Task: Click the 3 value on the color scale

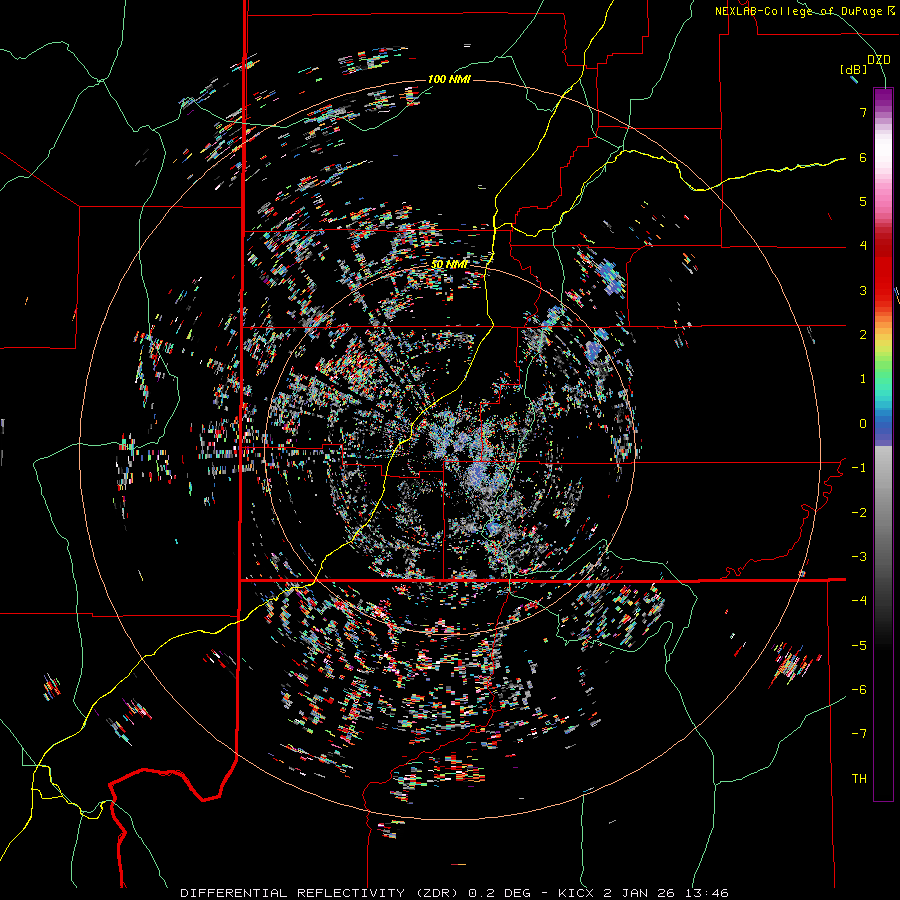Action: [863, 290]
